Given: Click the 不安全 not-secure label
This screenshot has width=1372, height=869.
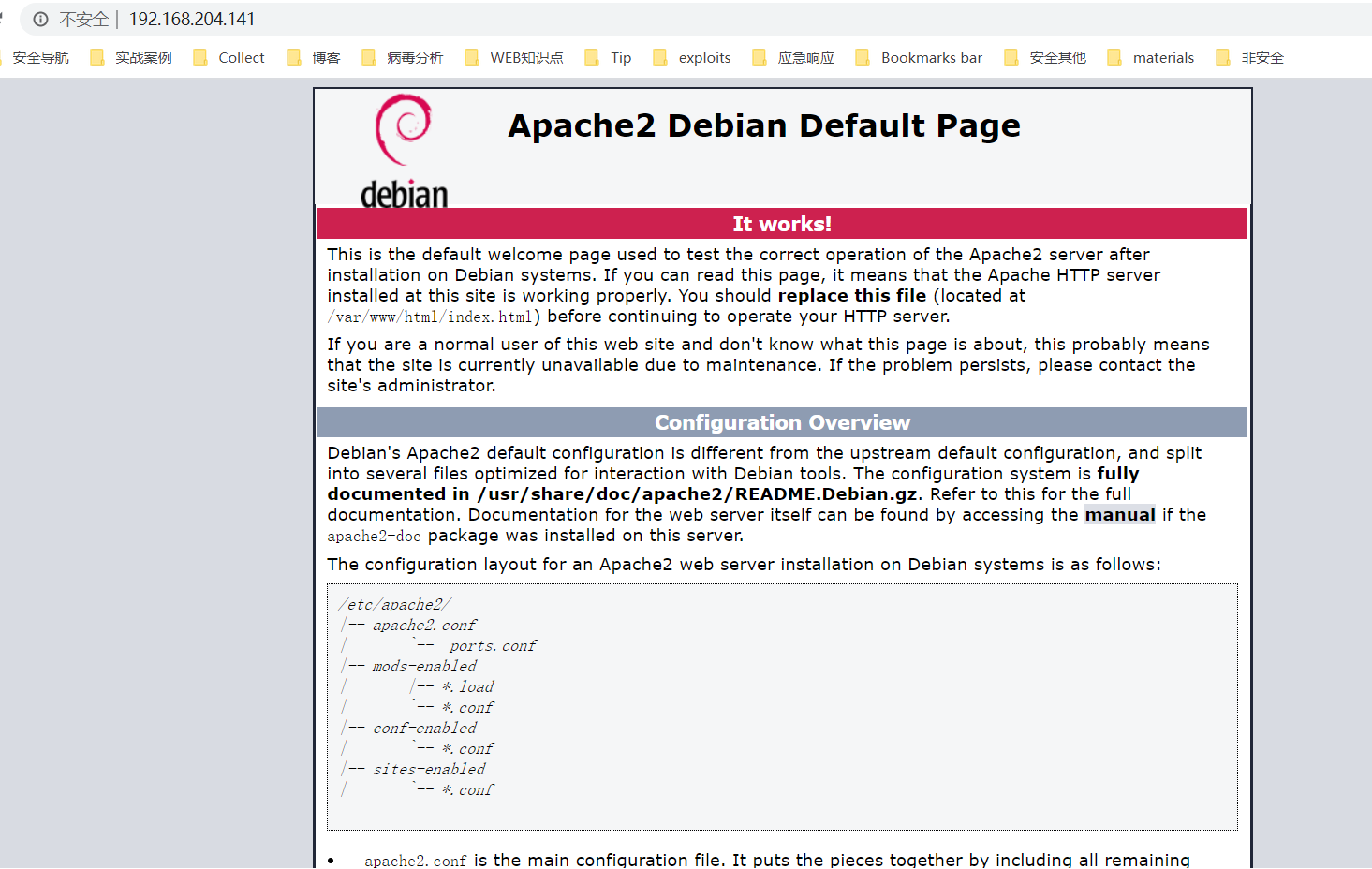Looking at the screenshot, I should click(x=83, y=19).
